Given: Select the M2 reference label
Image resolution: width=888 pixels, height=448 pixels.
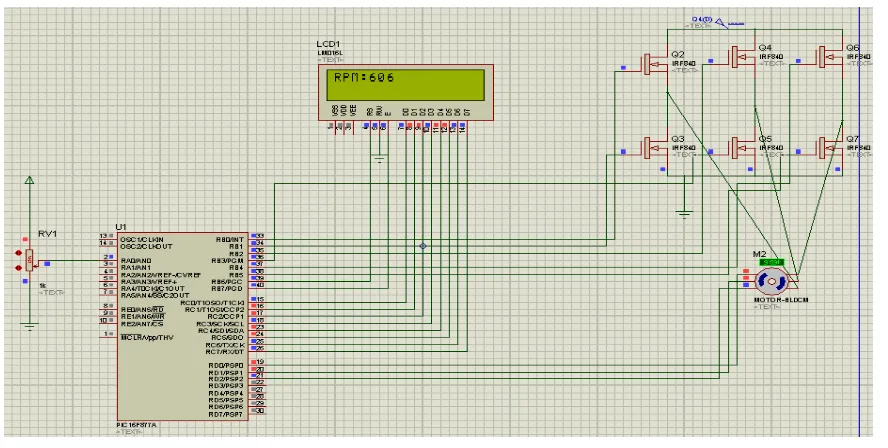Looking at the screenshot, I should pos(759,254).
